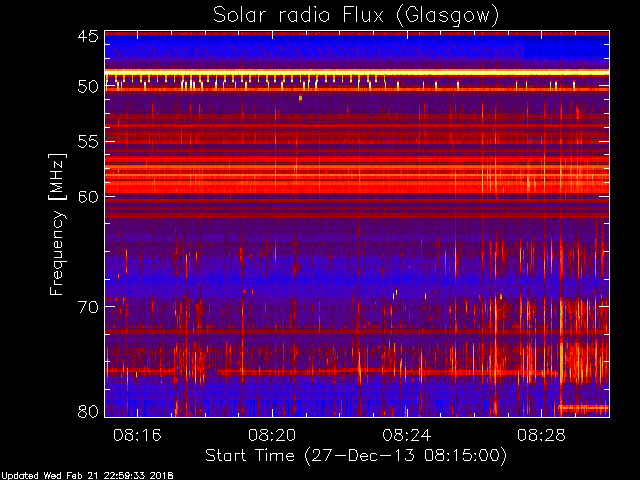Click the 70 frequency tick label
The height and width of the screenshot is (480, 640).
pyautogui.click(x=88, y=307)
